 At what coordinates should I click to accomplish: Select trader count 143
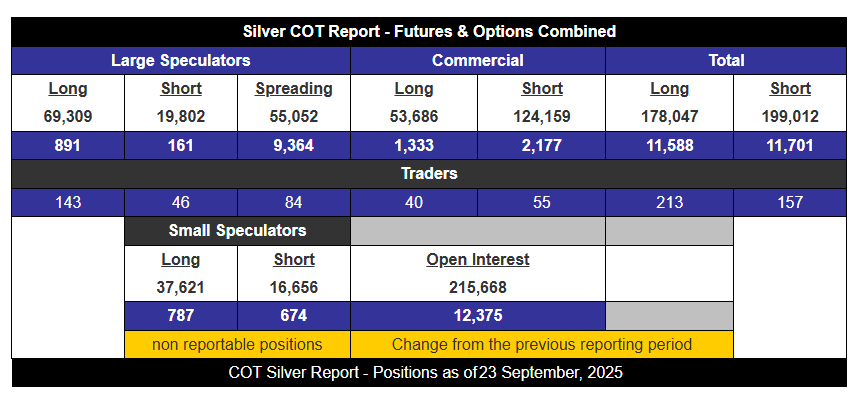[x=68, y=203]
